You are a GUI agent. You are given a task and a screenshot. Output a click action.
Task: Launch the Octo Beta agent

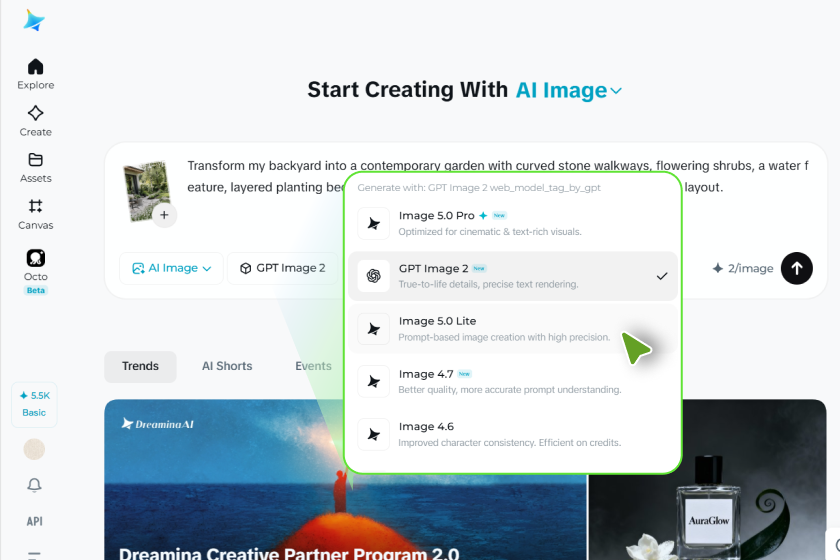click(x=35, y=272)
